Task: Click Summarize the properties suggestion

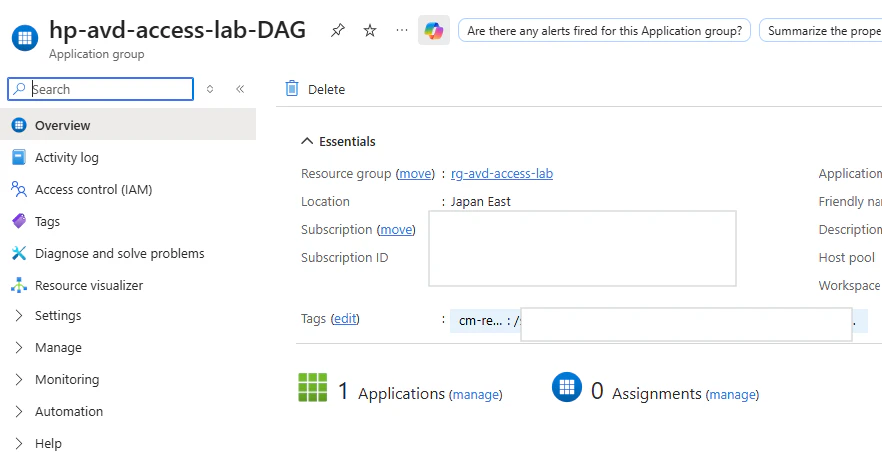Action: pyautogui.click(x=821, y=30)
